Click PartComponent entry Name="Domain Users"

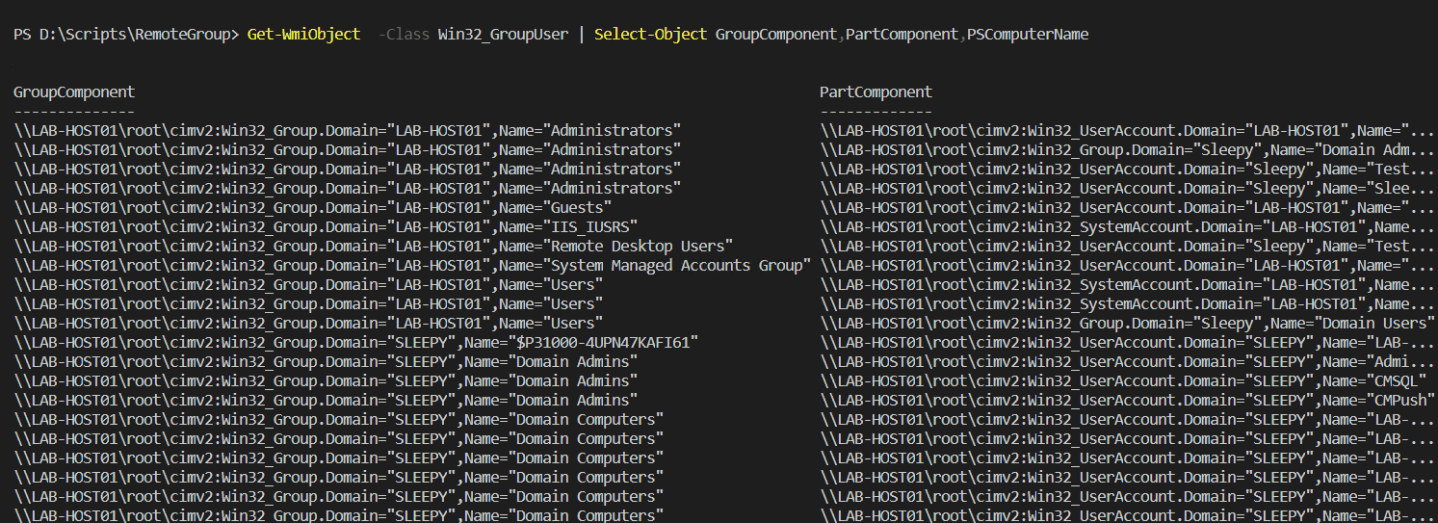[1128, 323]
